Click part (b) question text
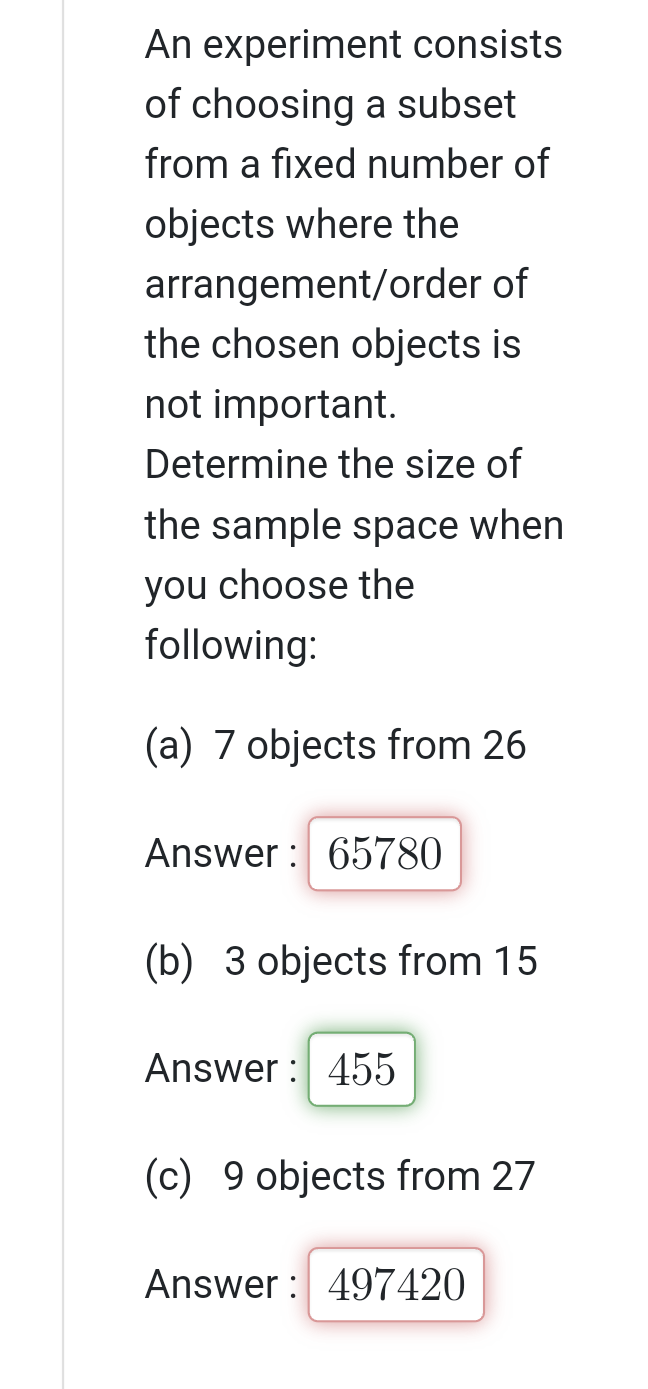Screen dimensions: 648x1389 (340, 961)
